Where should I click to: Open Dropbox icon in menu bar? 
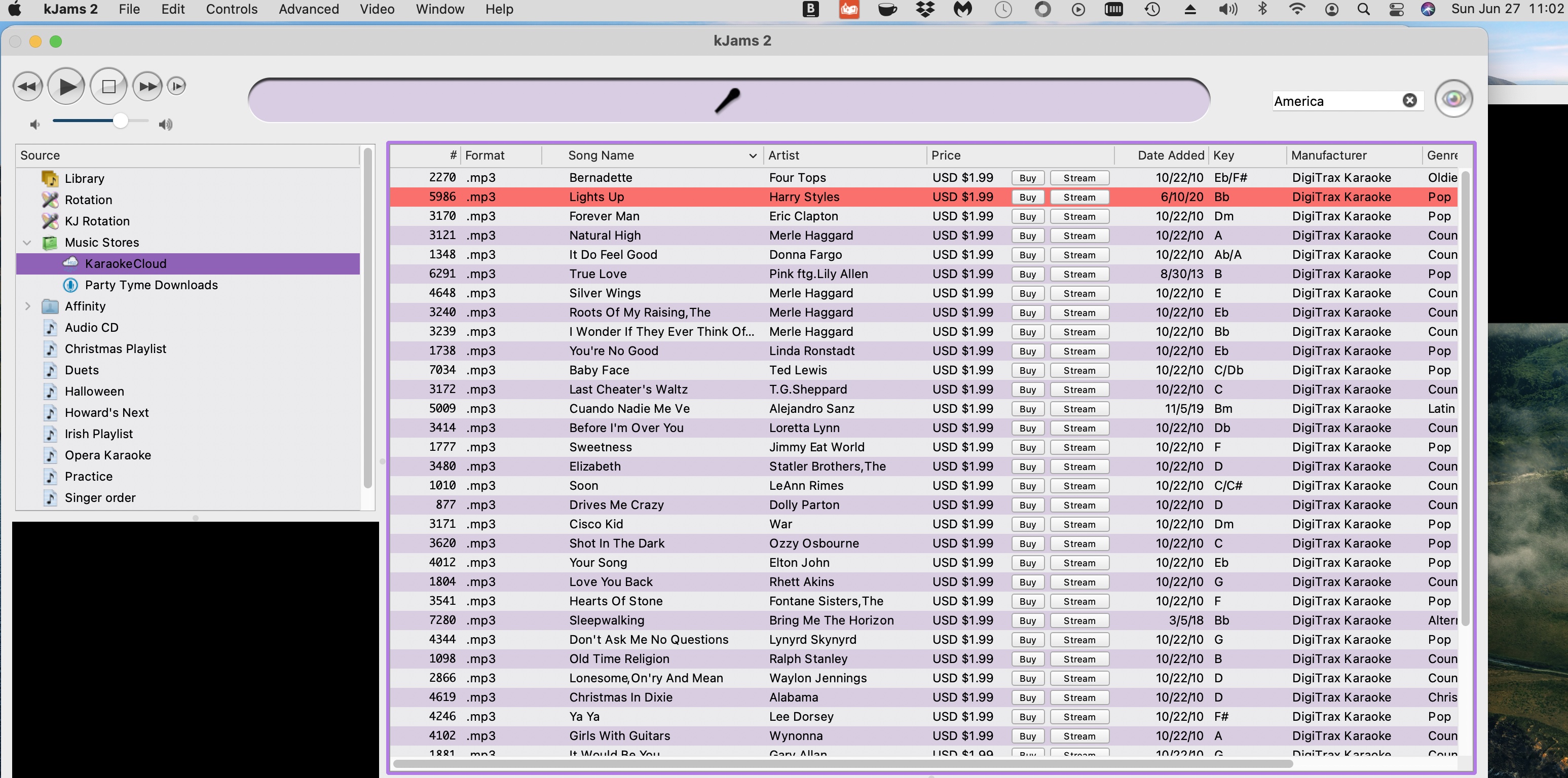coord(925,9)
